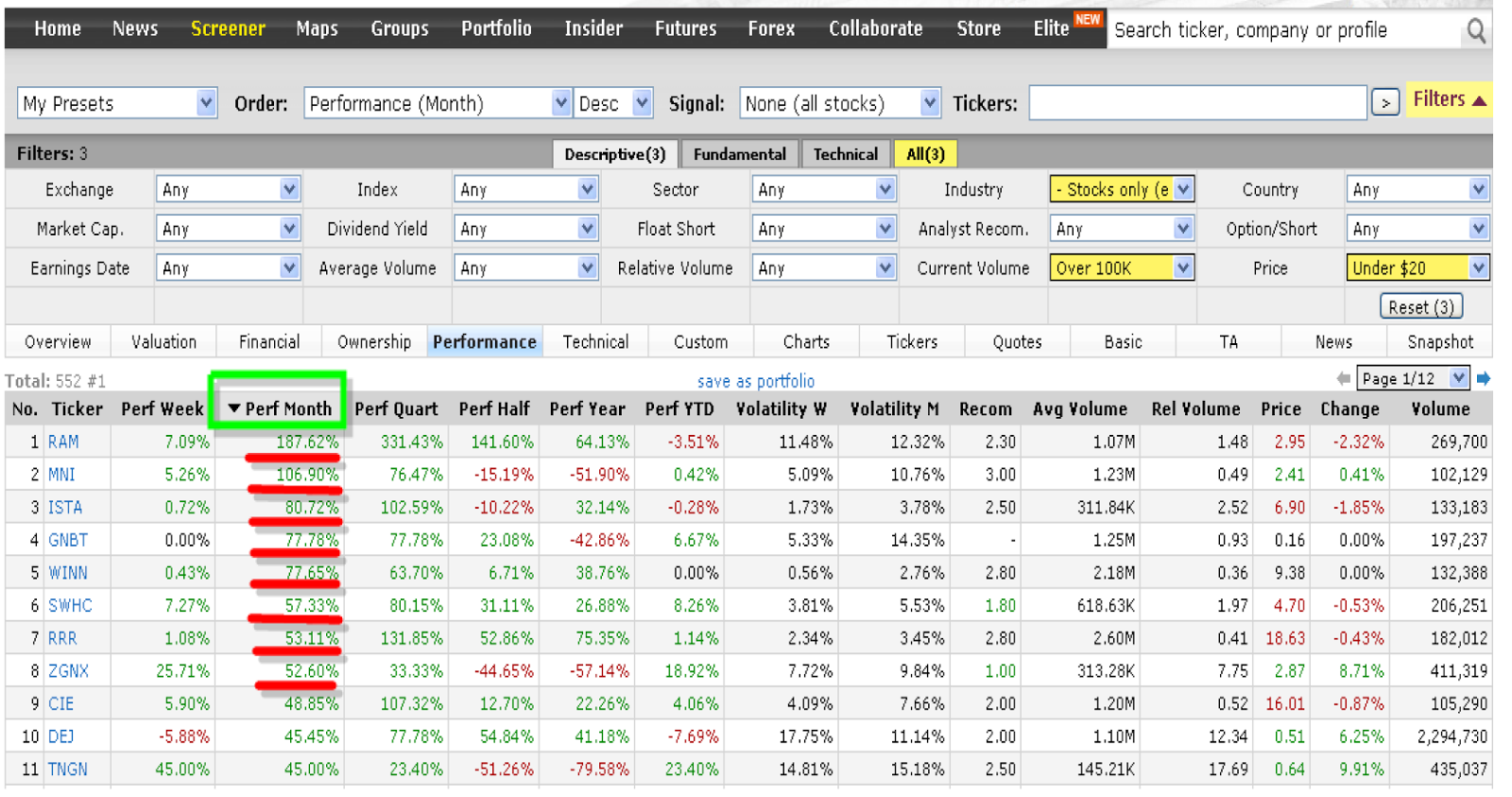Open the Average Volume filter dropdown

coord(526,269)
